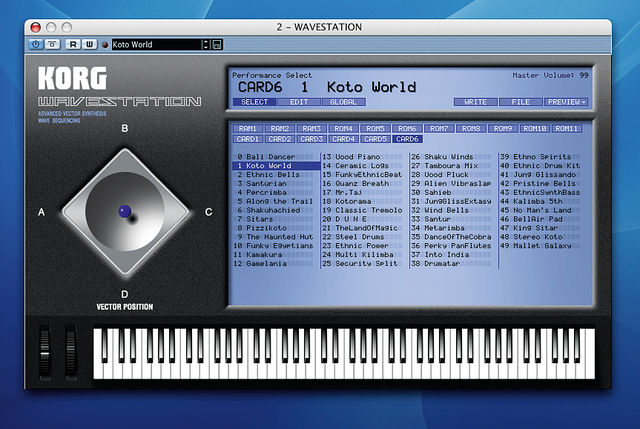
Task: Select performance 42 Pristine Bells
Action: point(543,184)
